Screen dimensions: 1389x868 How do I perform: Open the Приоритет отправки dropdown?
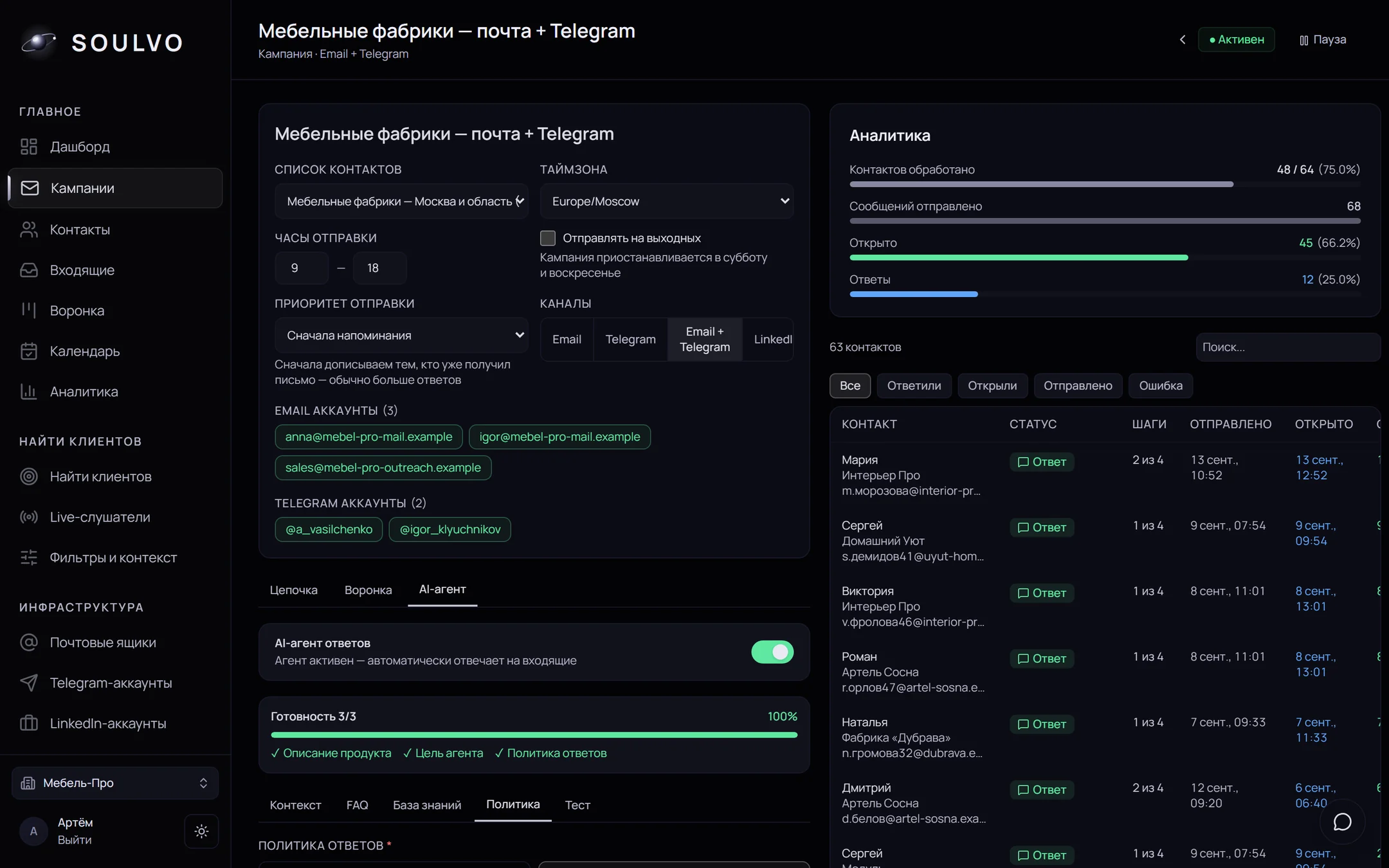click(402, 336)
